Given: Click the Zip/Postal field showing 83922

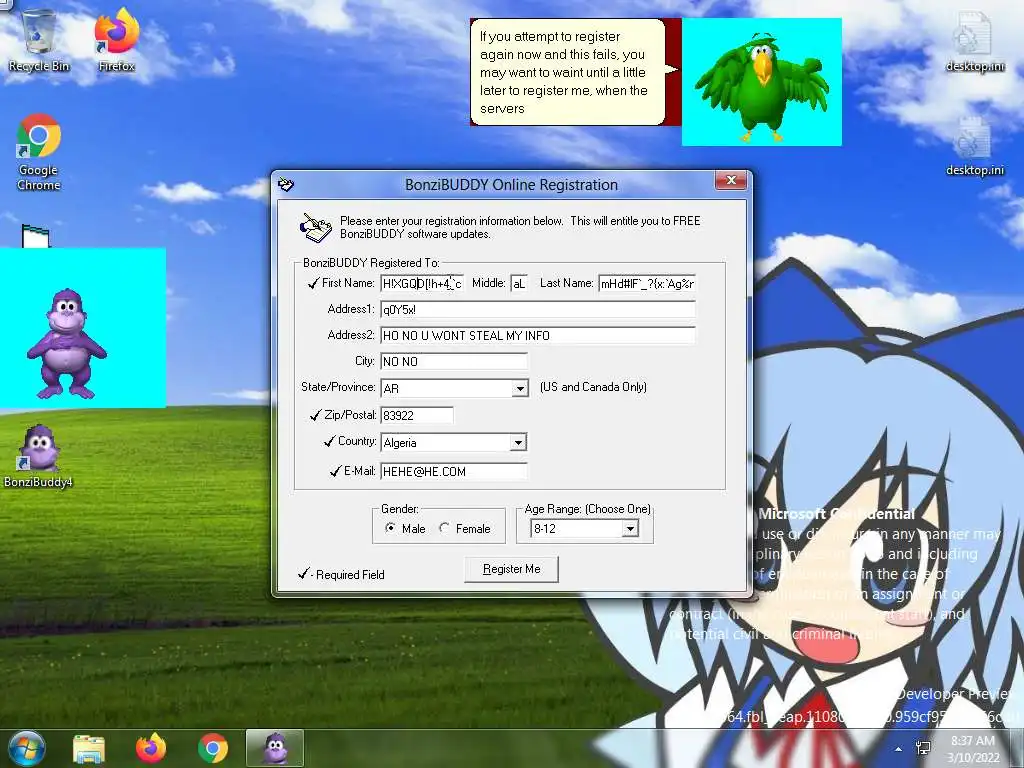Looking at the screenshot, I should [417, 415].
